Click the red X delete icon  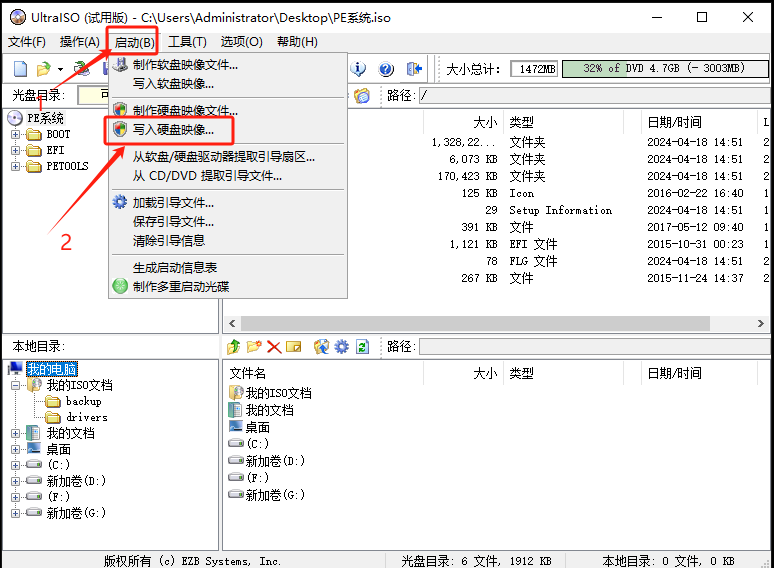coord(274,347)
